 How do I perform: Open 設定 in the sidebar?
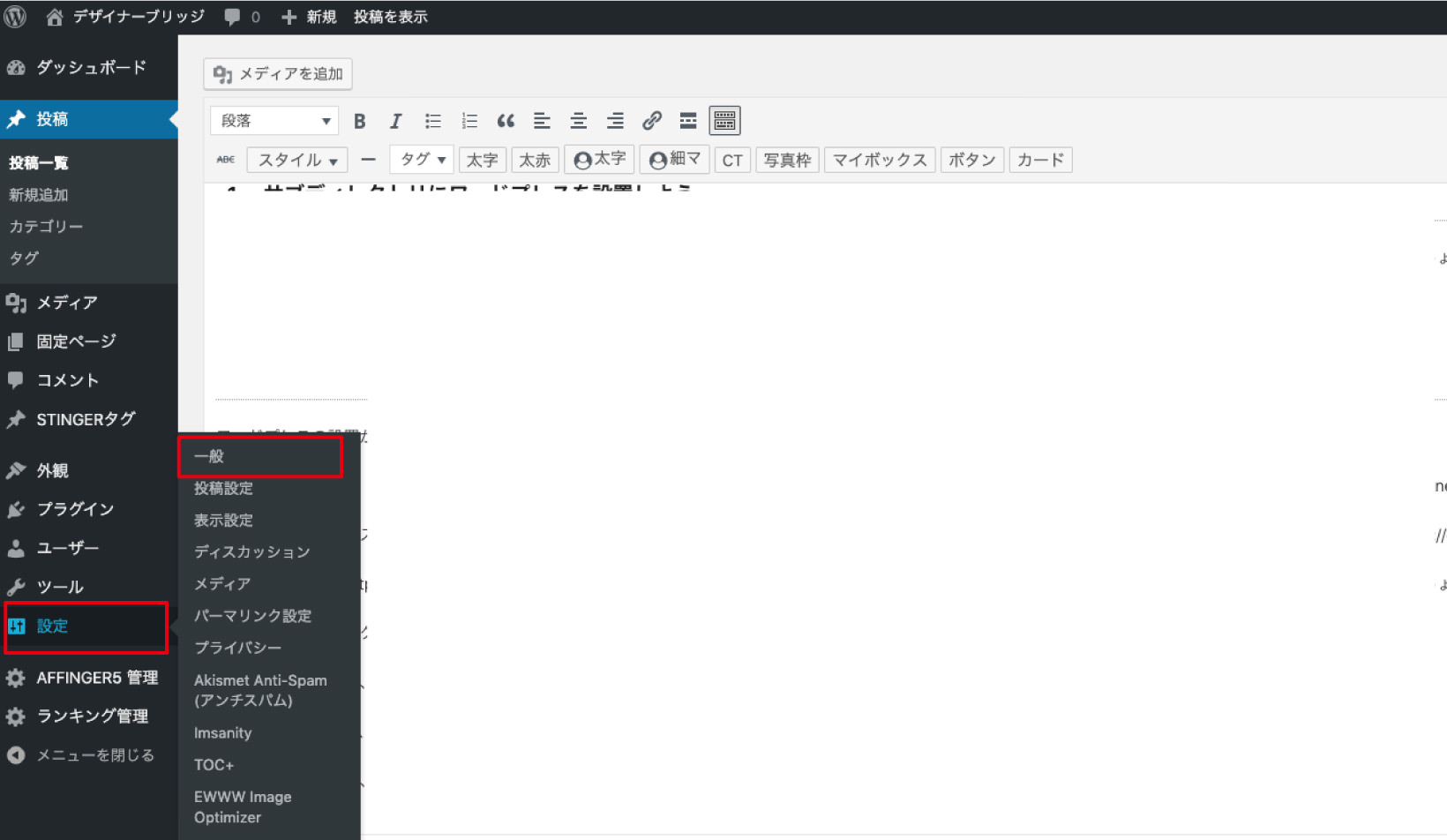coord(52,626)
